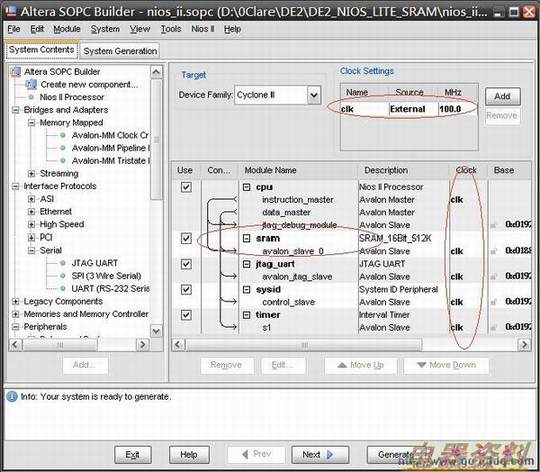Expand the Legacy Components tree node
Image resolution: width=540 pixels, height=472 pixels.
tap(15, 302)
